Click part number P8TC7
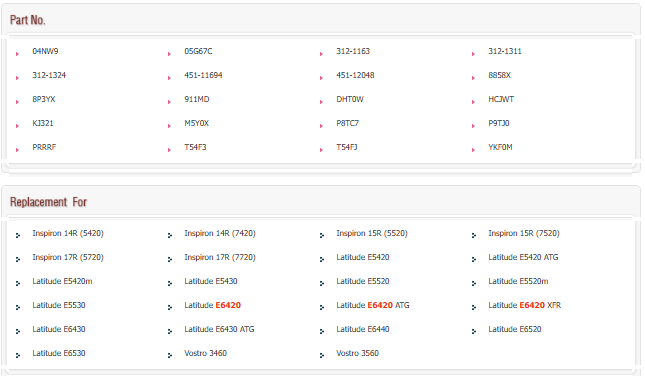645x376 pixels. point(348,123)
